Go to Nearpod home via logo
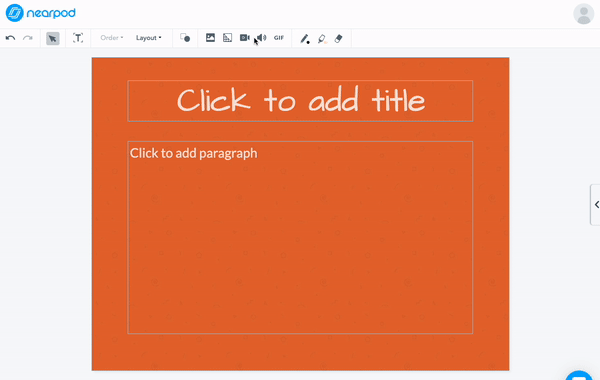This screenshot has width=600, height=380. coord(41,13)
